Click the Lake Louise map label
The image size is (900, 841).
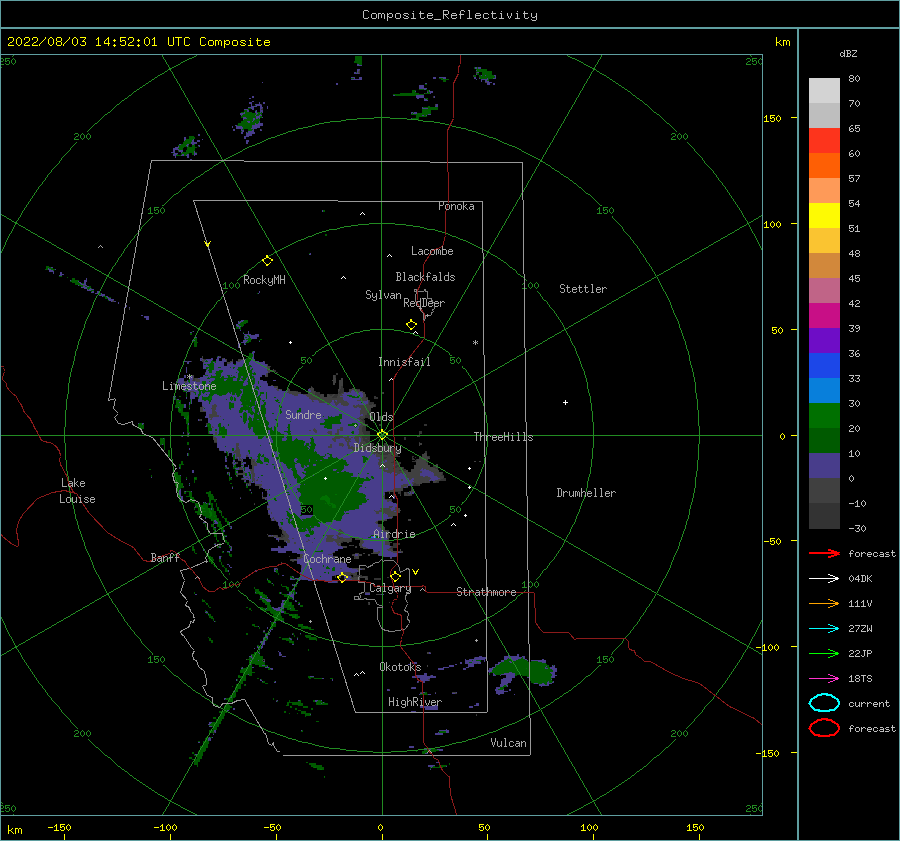point(77,491)
